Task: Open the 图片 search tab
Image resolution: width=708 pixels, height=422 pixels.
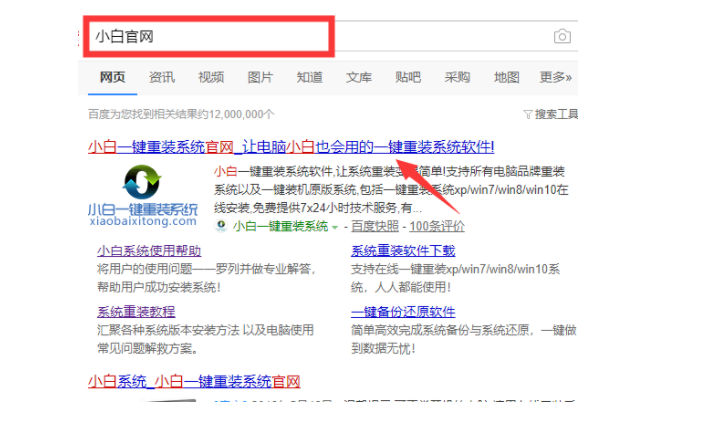Action: tap(260, 77)
